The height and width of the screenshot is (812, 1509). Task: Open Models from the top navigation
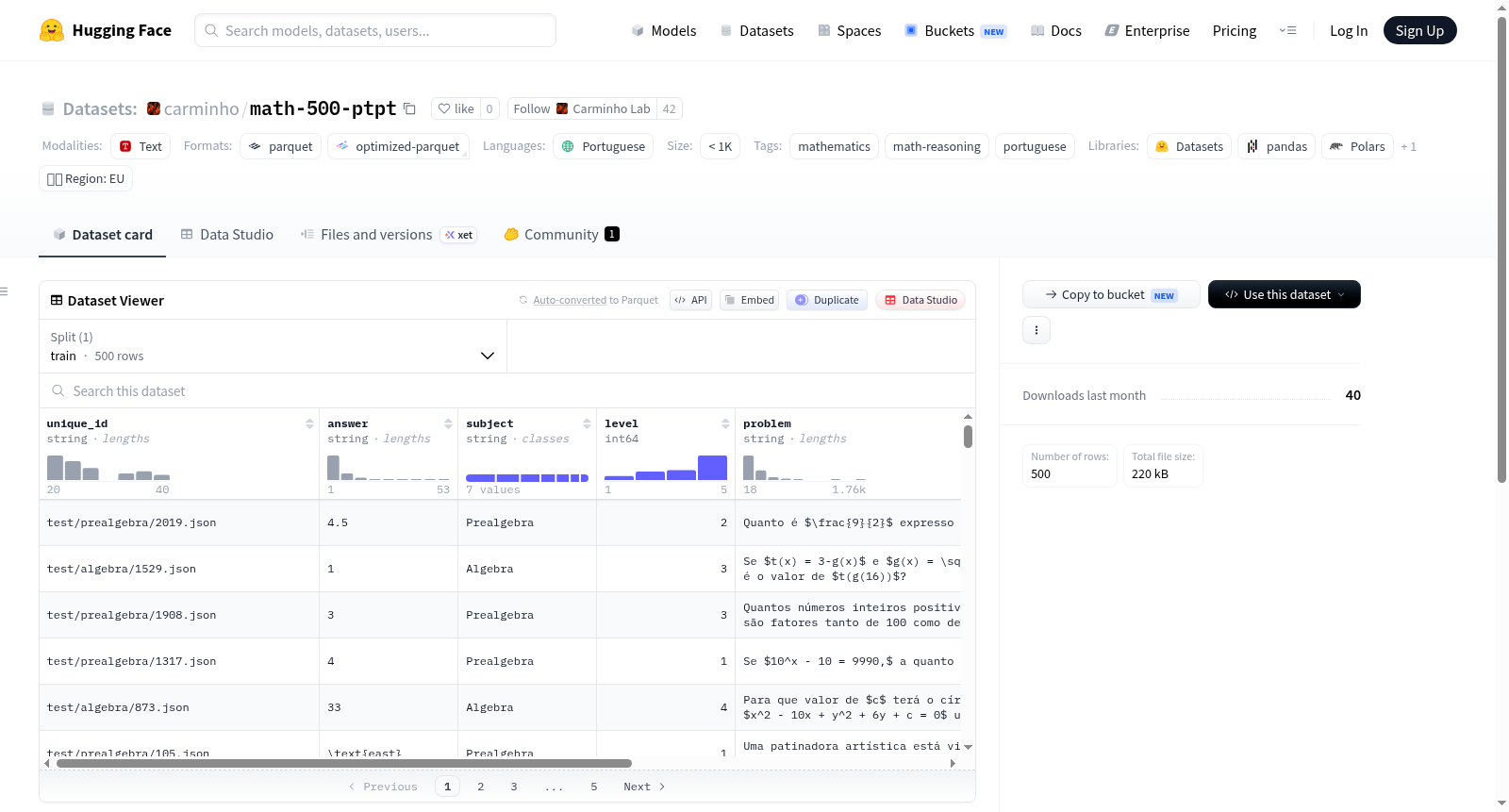click(664, 30)
